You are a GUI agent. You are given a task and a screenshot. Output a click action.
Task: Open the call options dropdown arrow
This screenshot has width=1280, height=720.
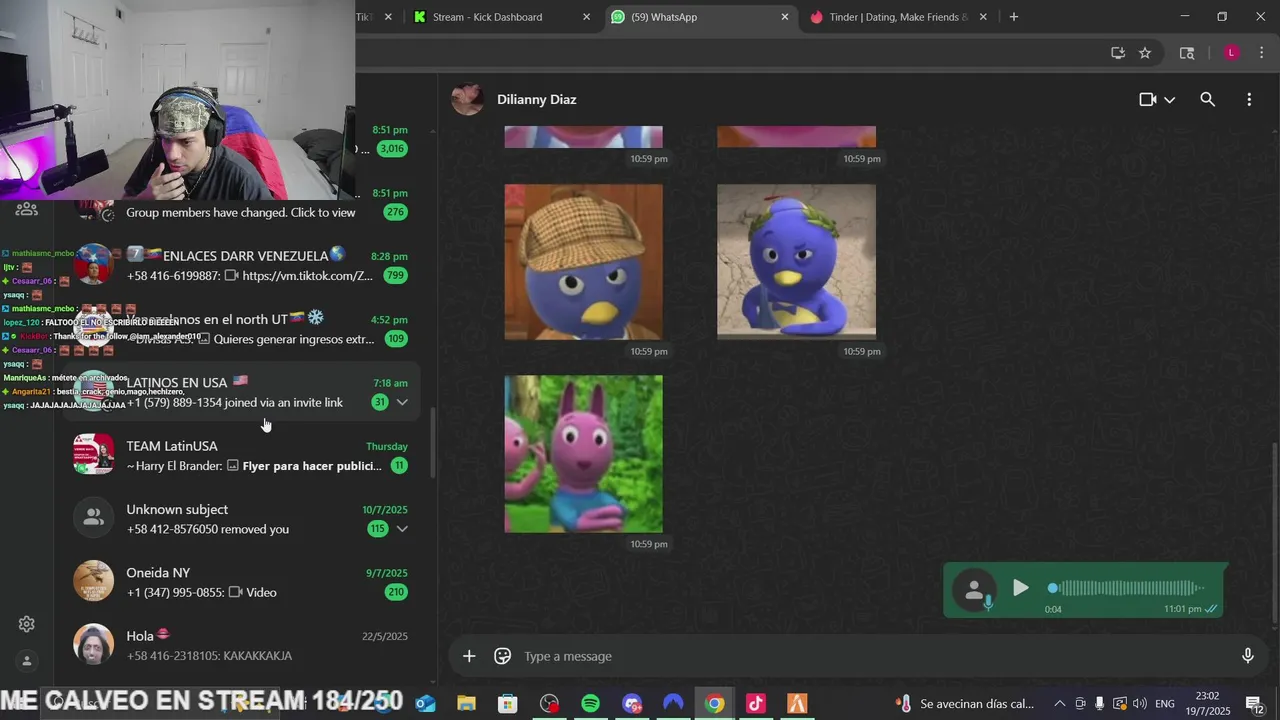click(x=1169, y=100)
